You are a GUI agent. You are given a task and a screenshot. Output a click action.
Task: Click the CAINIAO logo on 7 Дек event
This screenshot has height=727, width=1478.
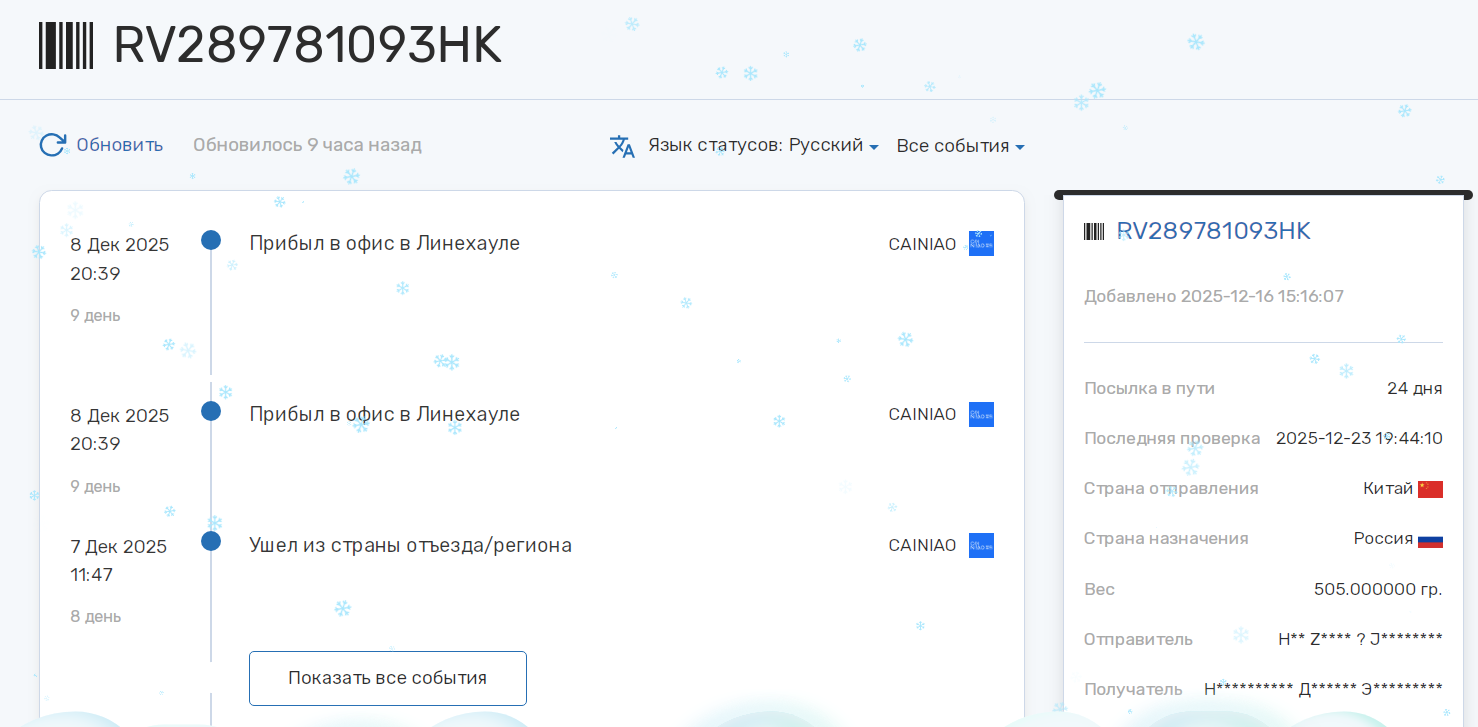(981, 545)
